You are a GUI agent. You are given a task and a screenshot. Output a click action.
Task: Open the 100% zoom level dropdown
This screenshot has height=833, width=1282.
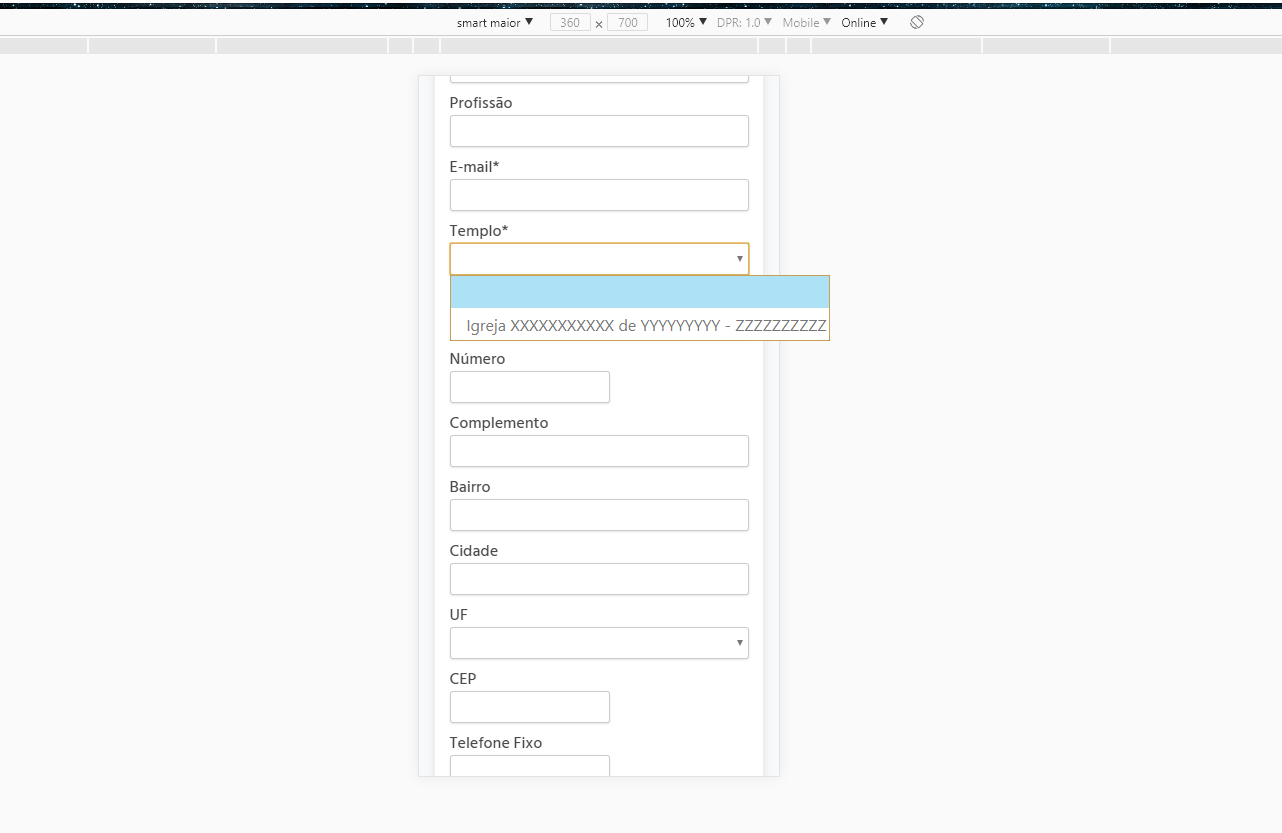coord(686,22)
